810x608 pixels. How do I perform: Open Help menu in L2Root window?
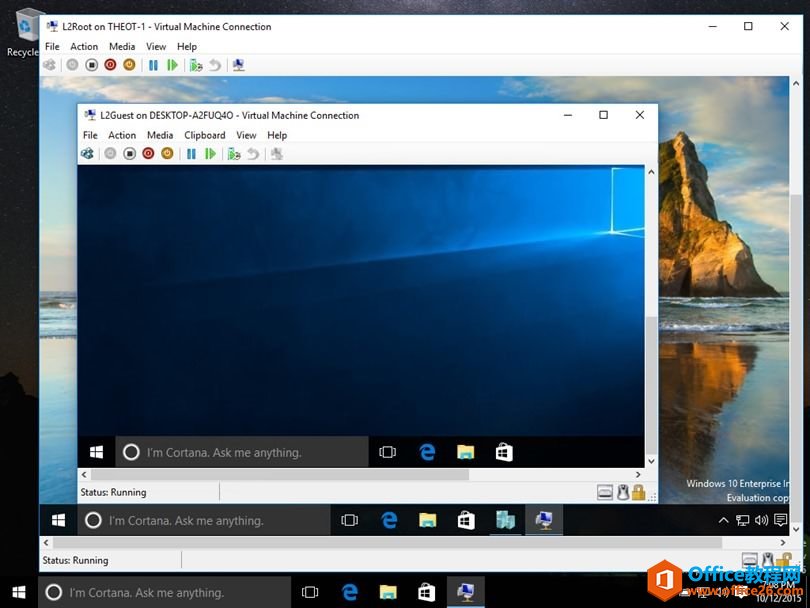pos(187,46)
